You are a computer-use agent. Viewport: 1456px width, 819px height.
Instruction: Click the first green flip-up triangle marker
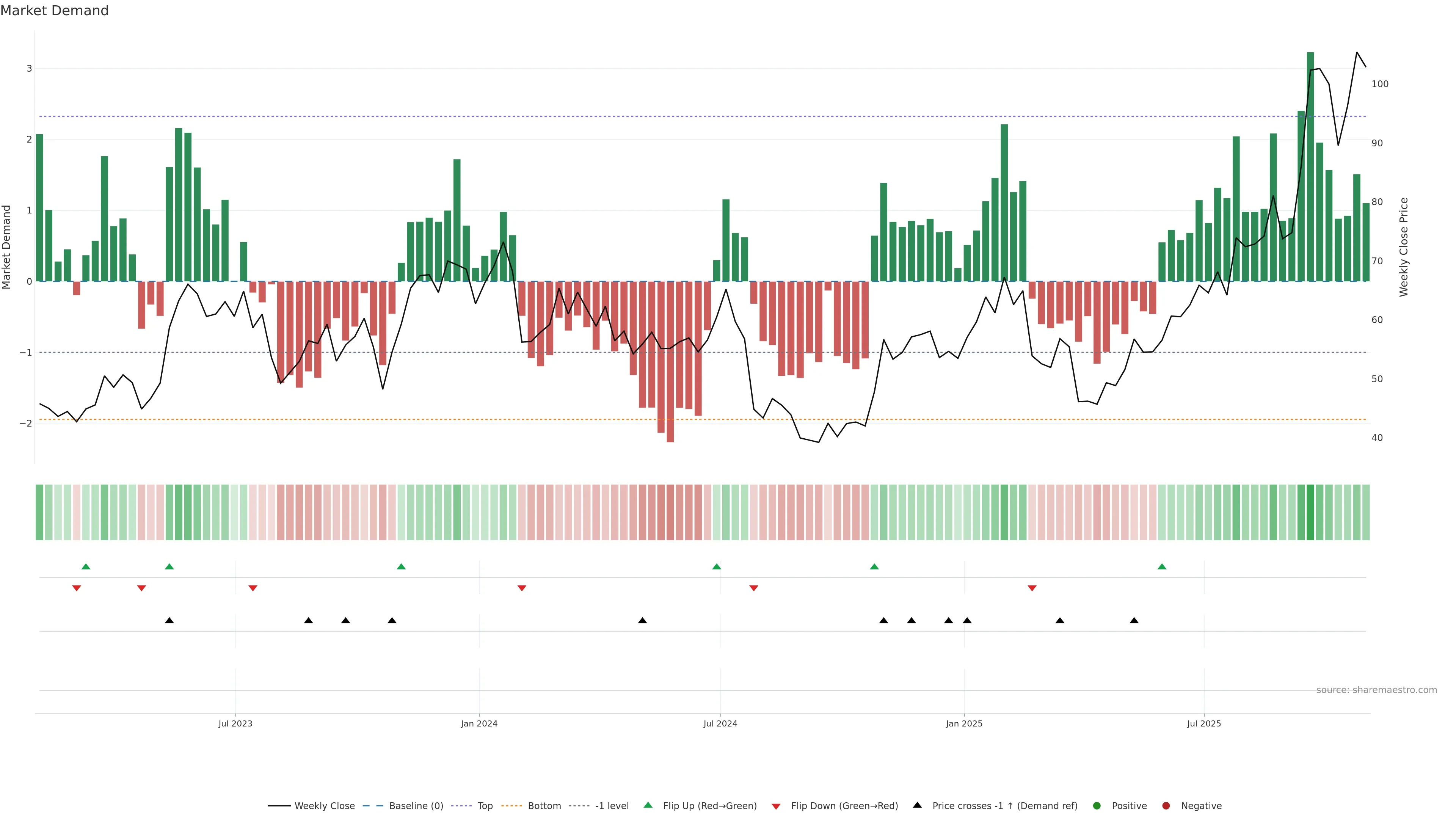click(x=86, y=566)
